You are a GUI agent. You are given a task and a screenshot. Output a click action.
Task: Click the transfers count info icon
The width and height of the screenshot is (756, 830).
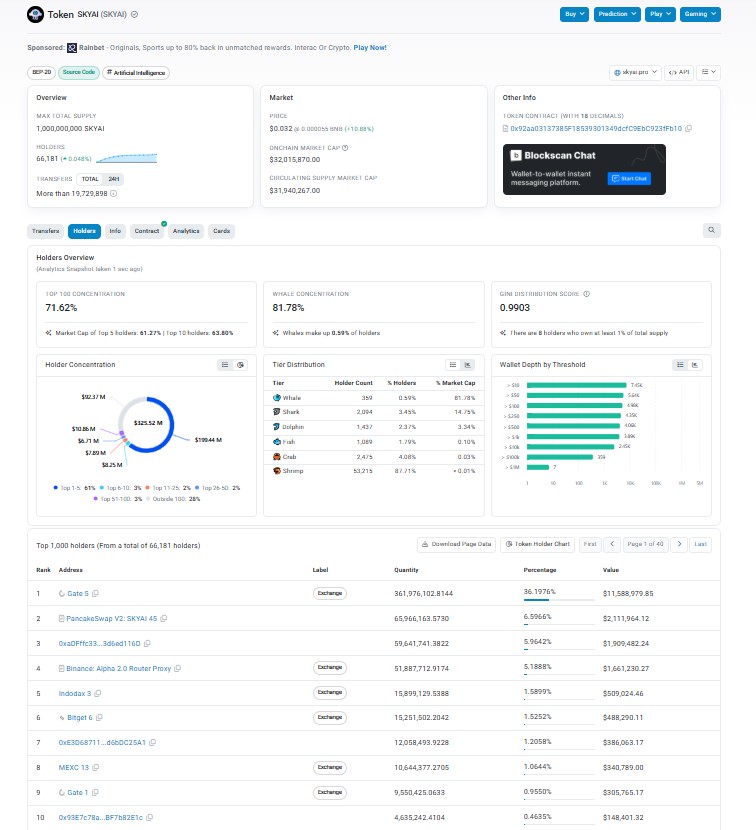(x=113, y=194)
